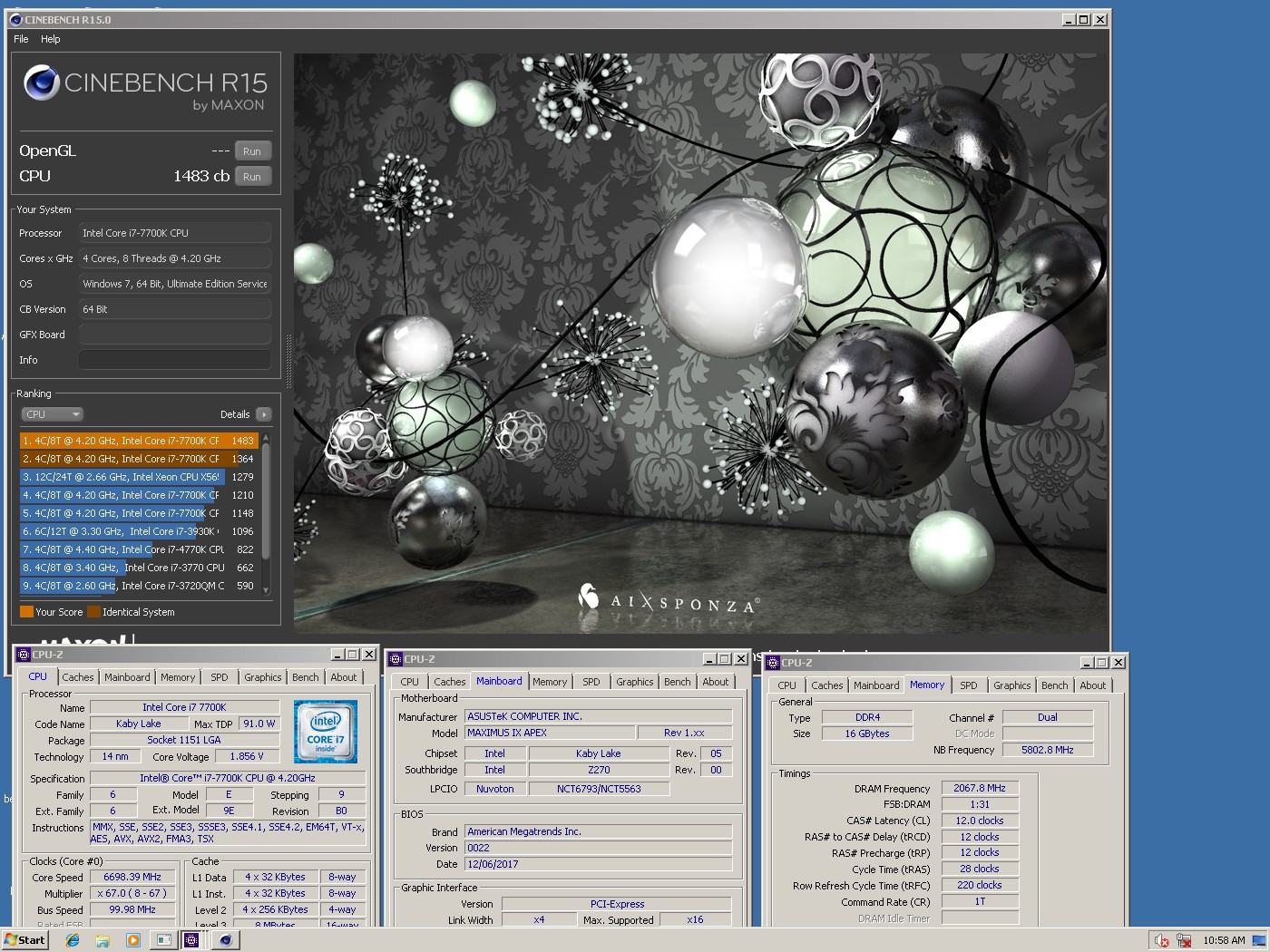Open SPD tab in CPU-Z window showing CPU
Screen dimensions: 1270x952
point(220,677)
